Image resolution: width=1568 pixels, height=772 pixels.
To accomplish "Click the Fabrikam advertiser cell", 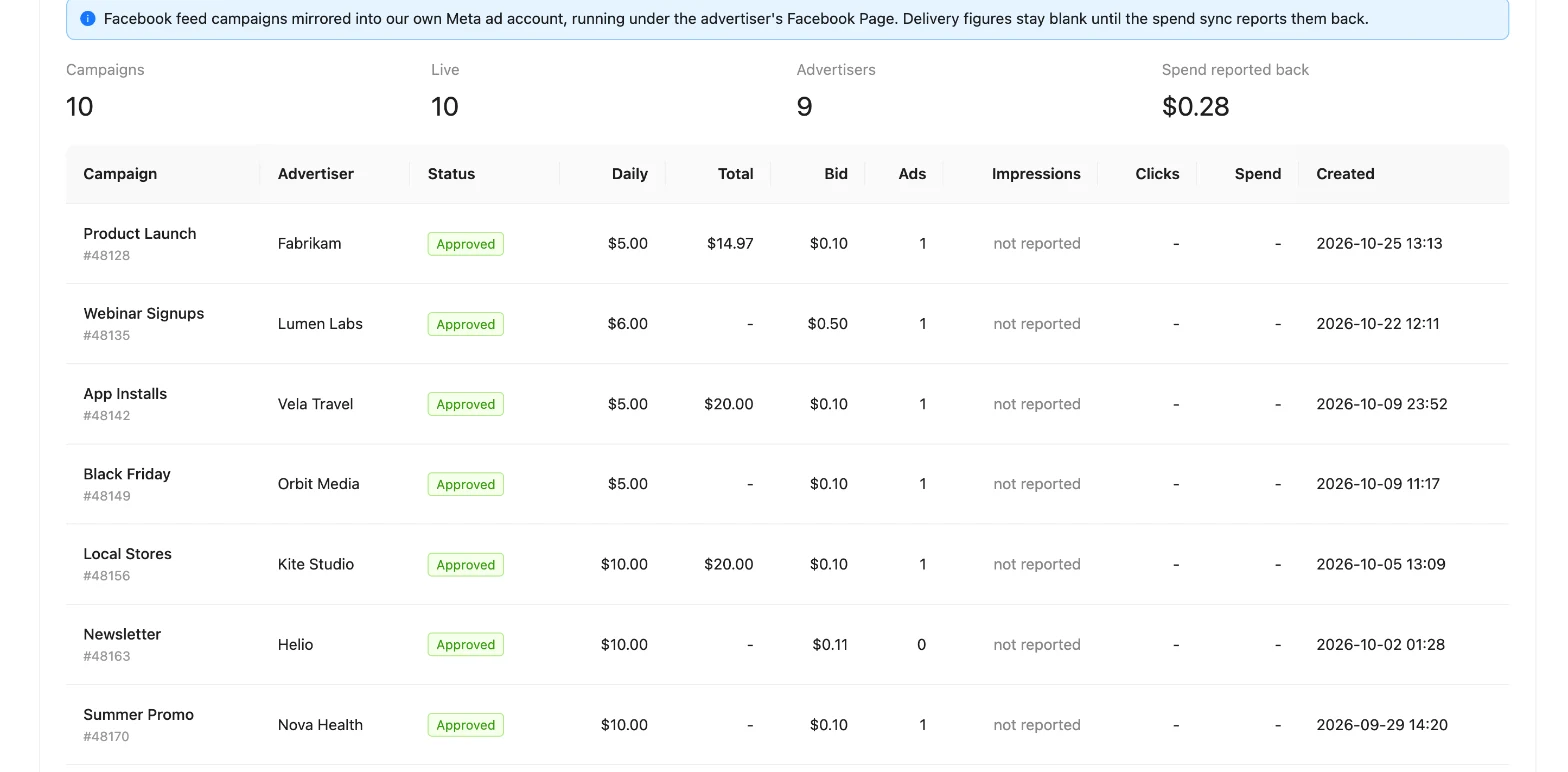I will [310, 244].
